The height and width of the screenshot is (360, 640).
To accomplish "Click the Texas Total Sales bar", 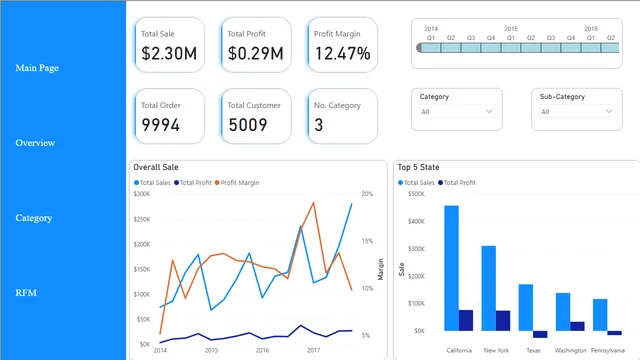I will [x=526, y=307].
